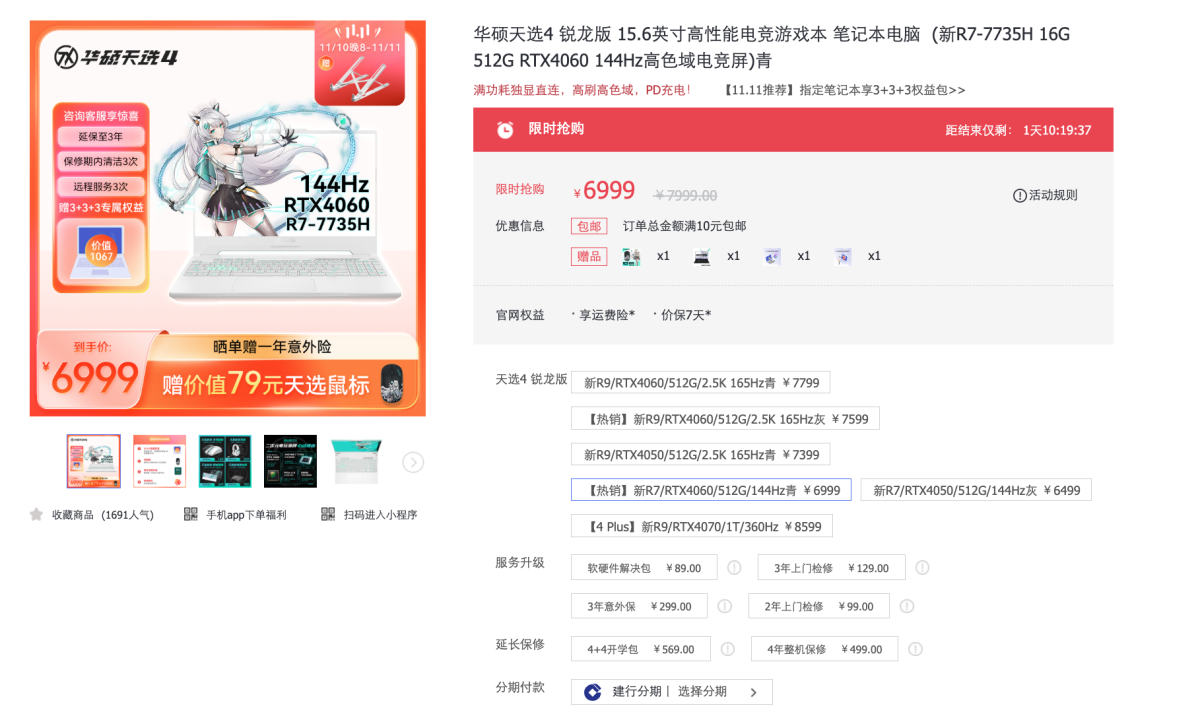Screen dimensions: 1200x718
Task: View the third gift icon in the 赠品 row
Action: point(772,256)
